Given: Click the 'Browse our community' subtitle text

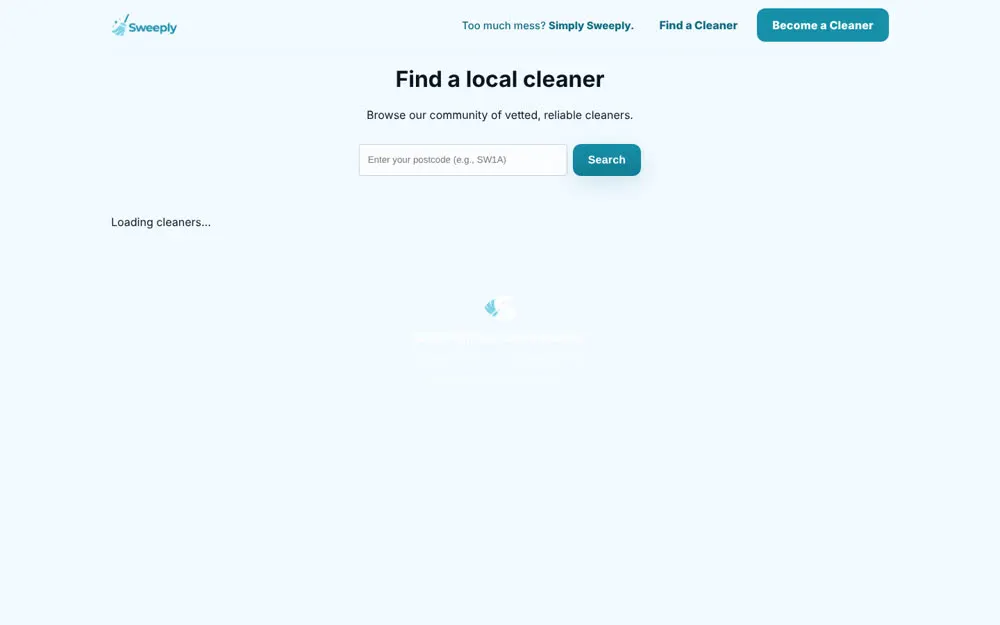Looking at the screenshot, I should coord(499,115).
